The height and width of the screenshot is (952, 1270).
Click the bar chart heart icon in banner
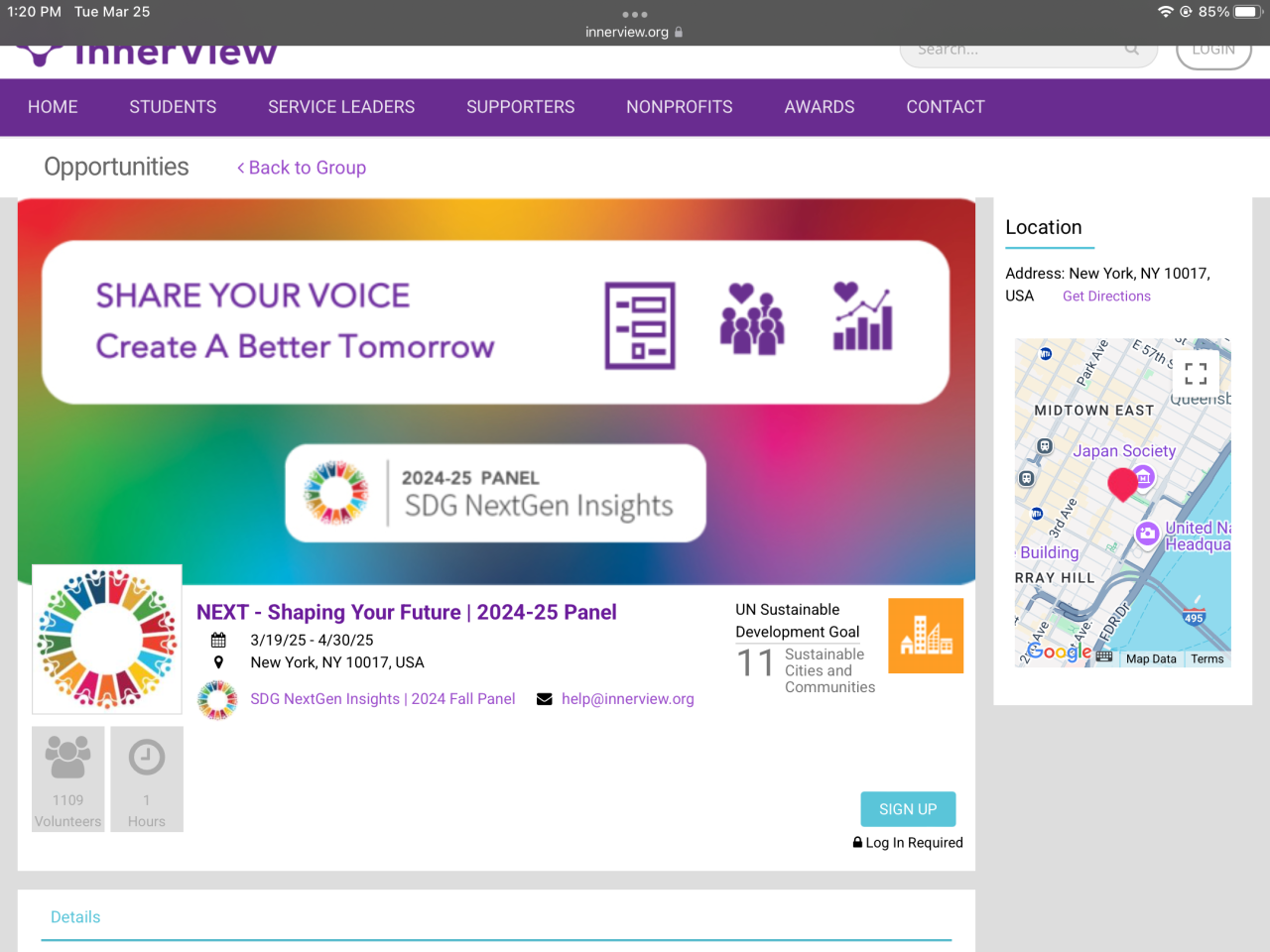tap(862, 316)
